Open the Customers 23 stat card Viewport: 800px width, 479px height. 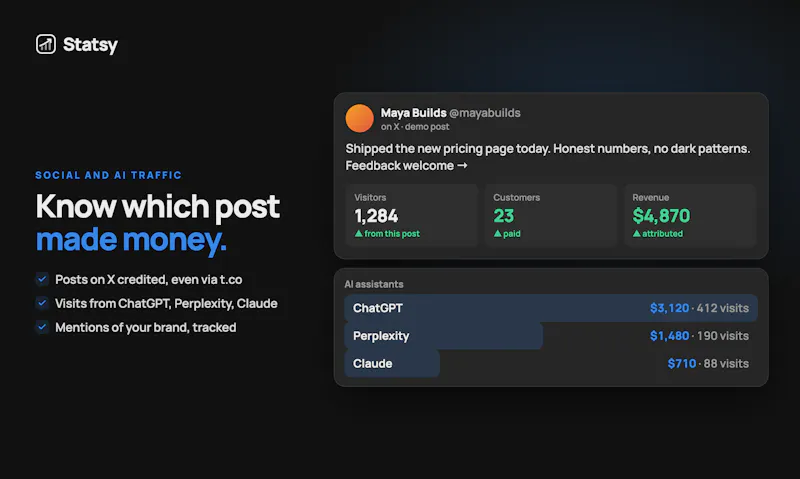click(x=551, y=216)
